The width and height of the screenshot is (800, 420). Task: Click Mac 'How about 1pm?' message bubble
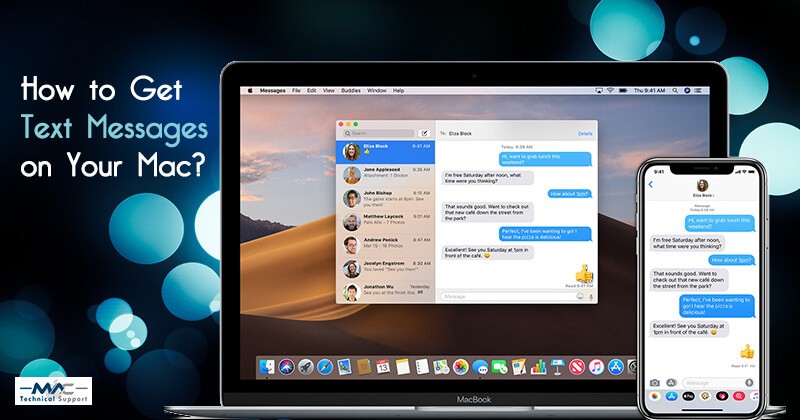pos(570,194)
